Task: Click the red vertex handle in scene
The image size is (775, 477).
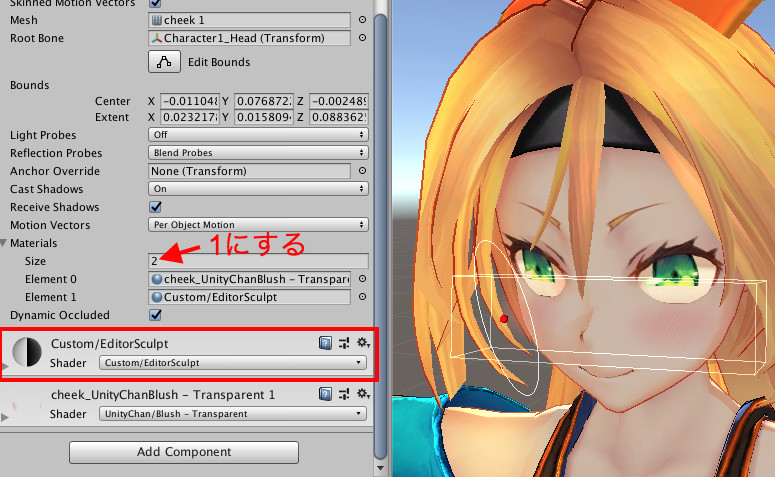Action: pyautogui.click(x=504, y=319)
